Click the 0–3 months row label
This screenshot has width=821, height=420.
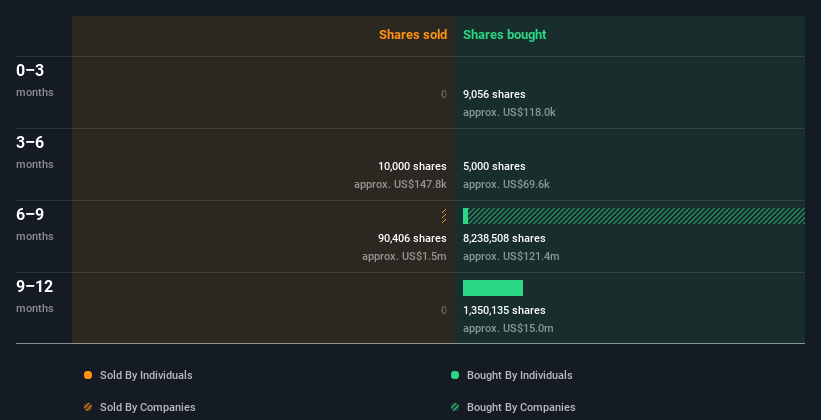click(35, 80)
